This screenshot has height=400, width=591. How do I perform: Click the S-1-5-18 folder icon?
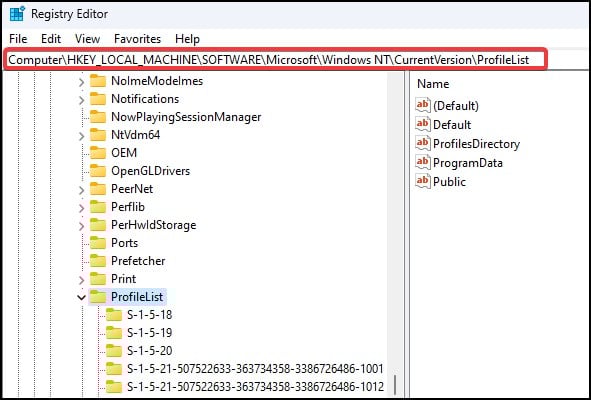114,315
